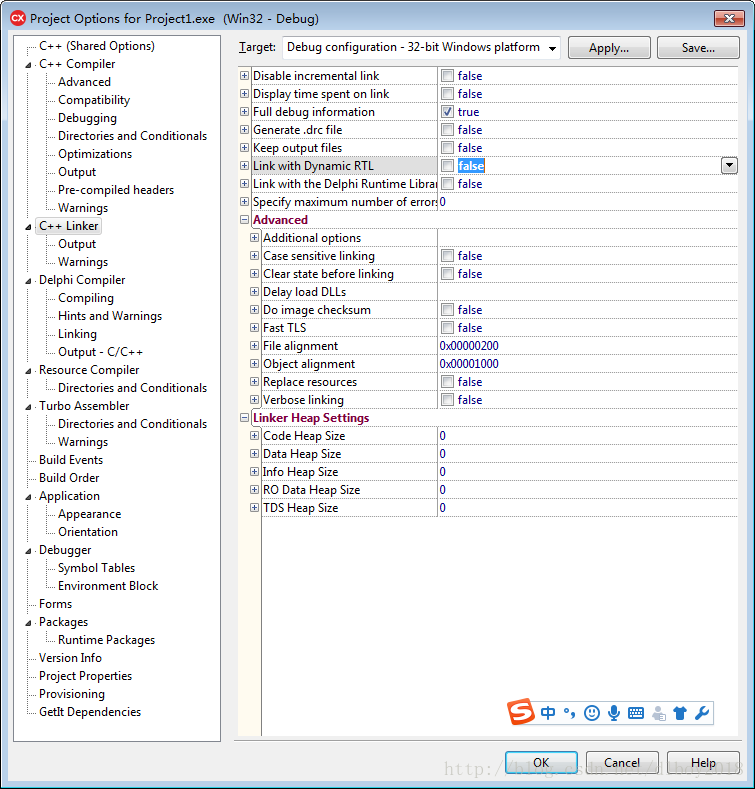This screenshot has height=789, width=755.
Task: Toggle Link with the Delphi Runtime Library checkbox
Action: [x=447, y=184]
